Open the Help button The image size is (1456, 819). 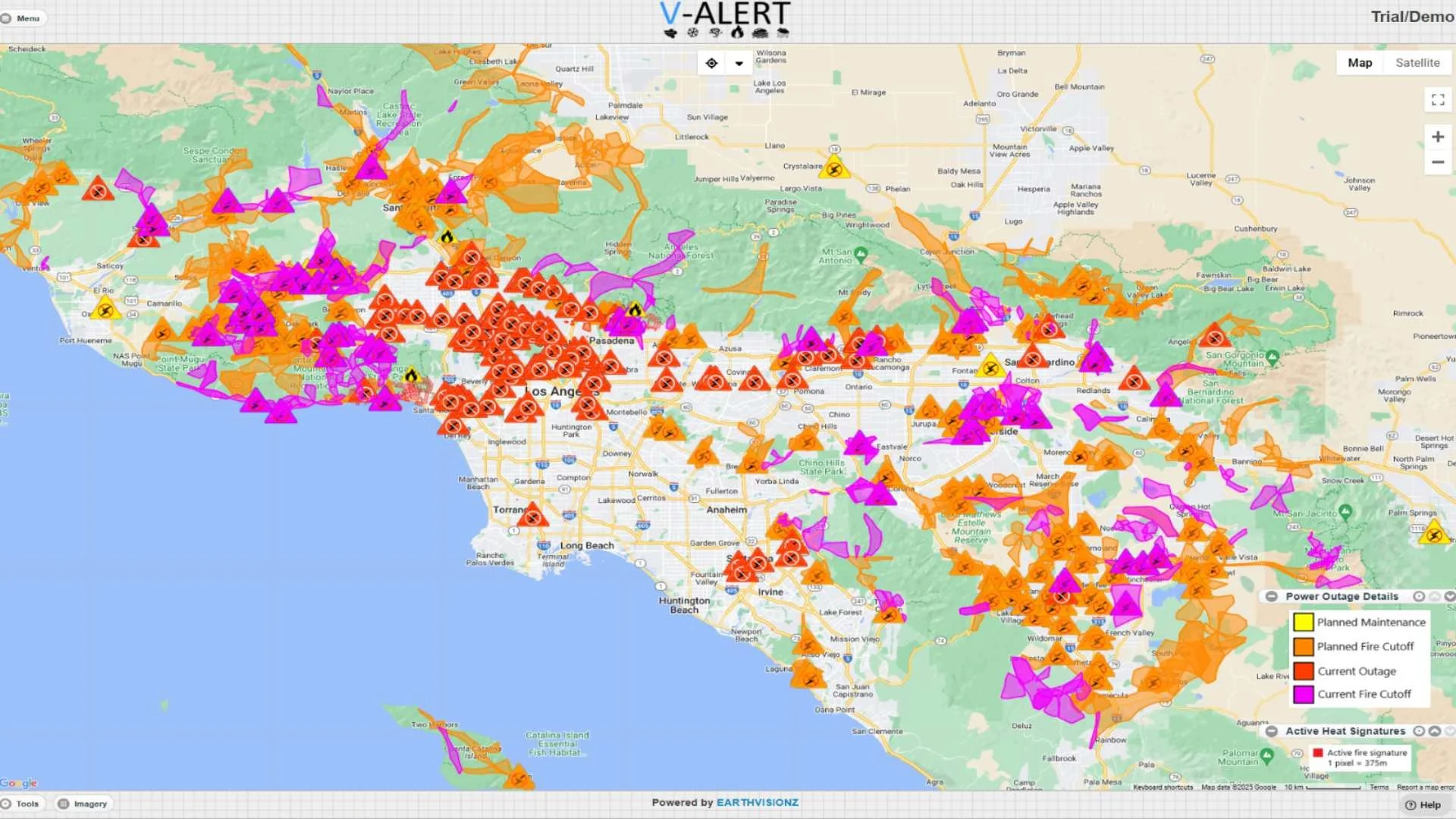(1423, 805)
